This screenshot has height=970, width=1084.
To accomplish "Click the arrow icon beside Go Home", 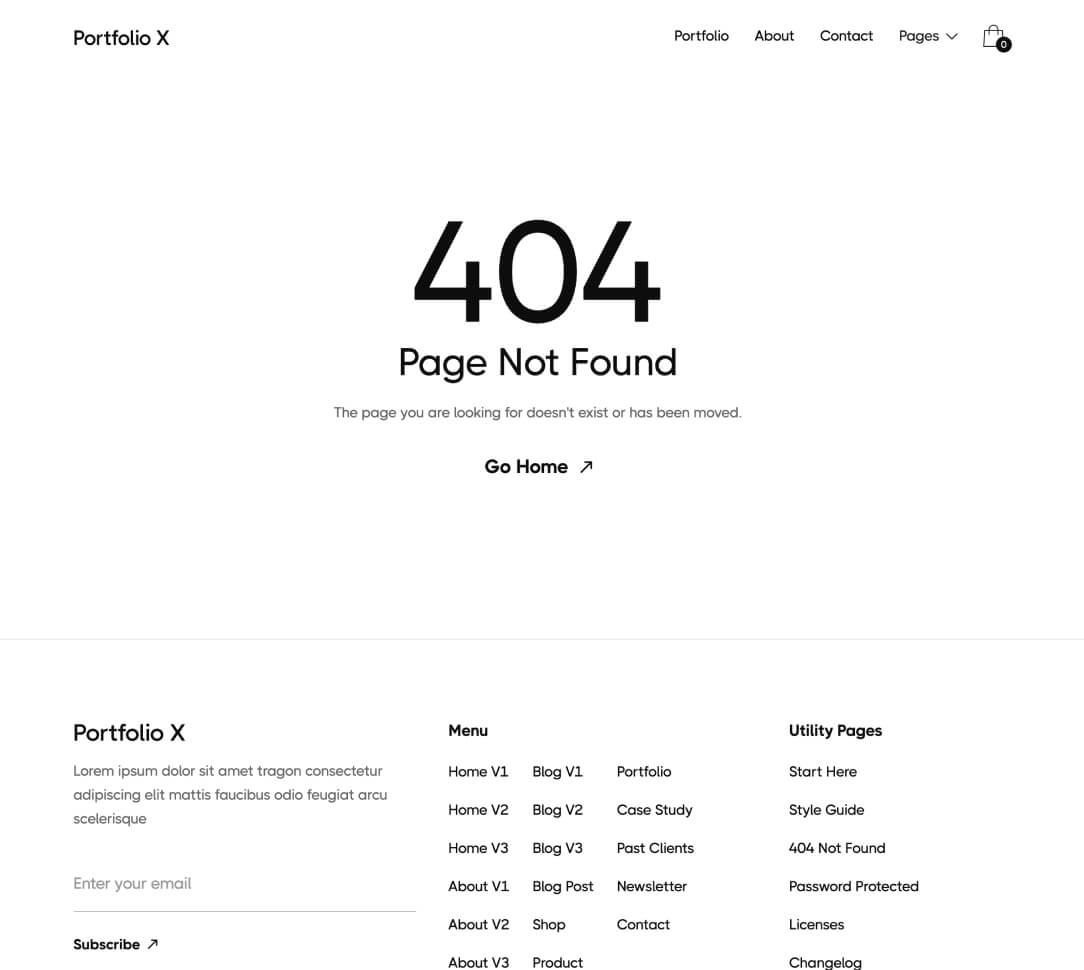I will coord(586,466).
